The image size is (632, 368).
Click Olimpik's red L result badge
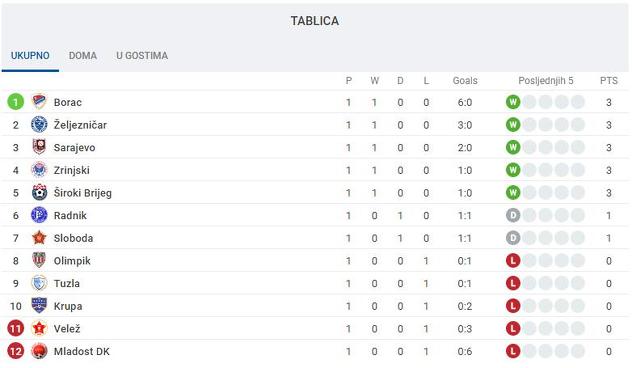(x=513, y=260)
